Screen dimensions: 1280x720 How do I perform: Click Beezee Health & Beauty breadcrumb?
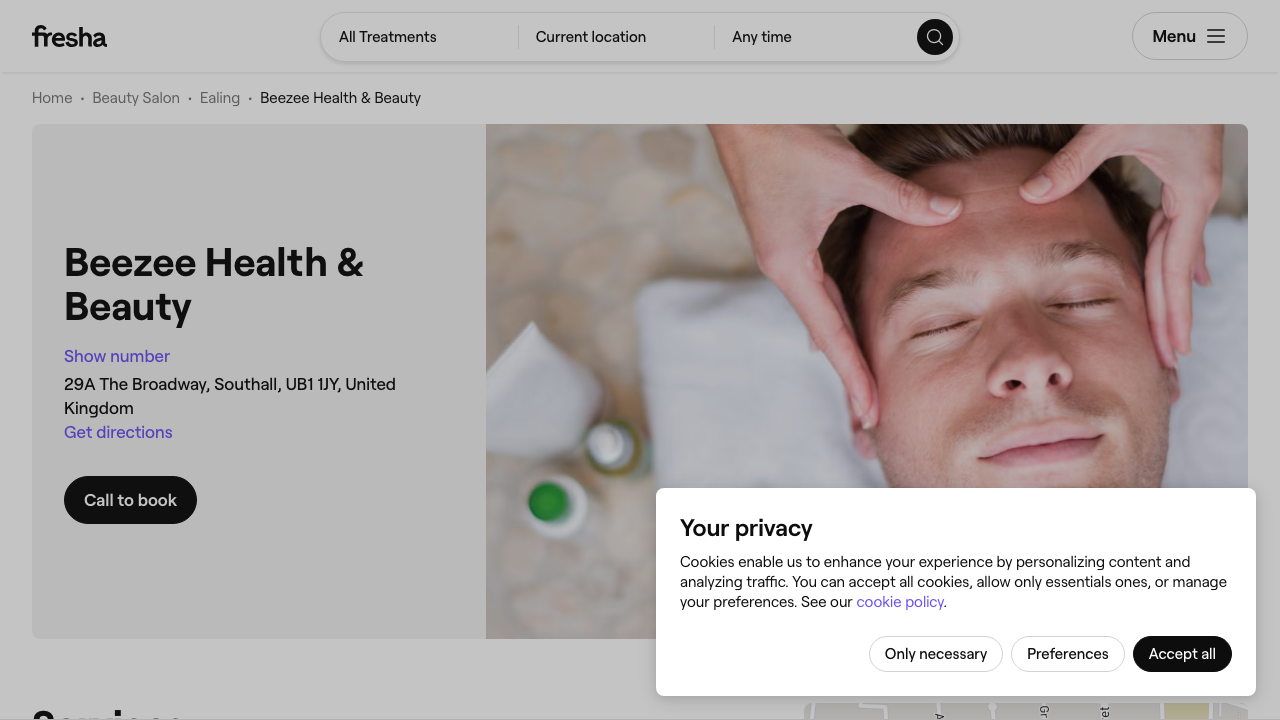tap(340, 98)
